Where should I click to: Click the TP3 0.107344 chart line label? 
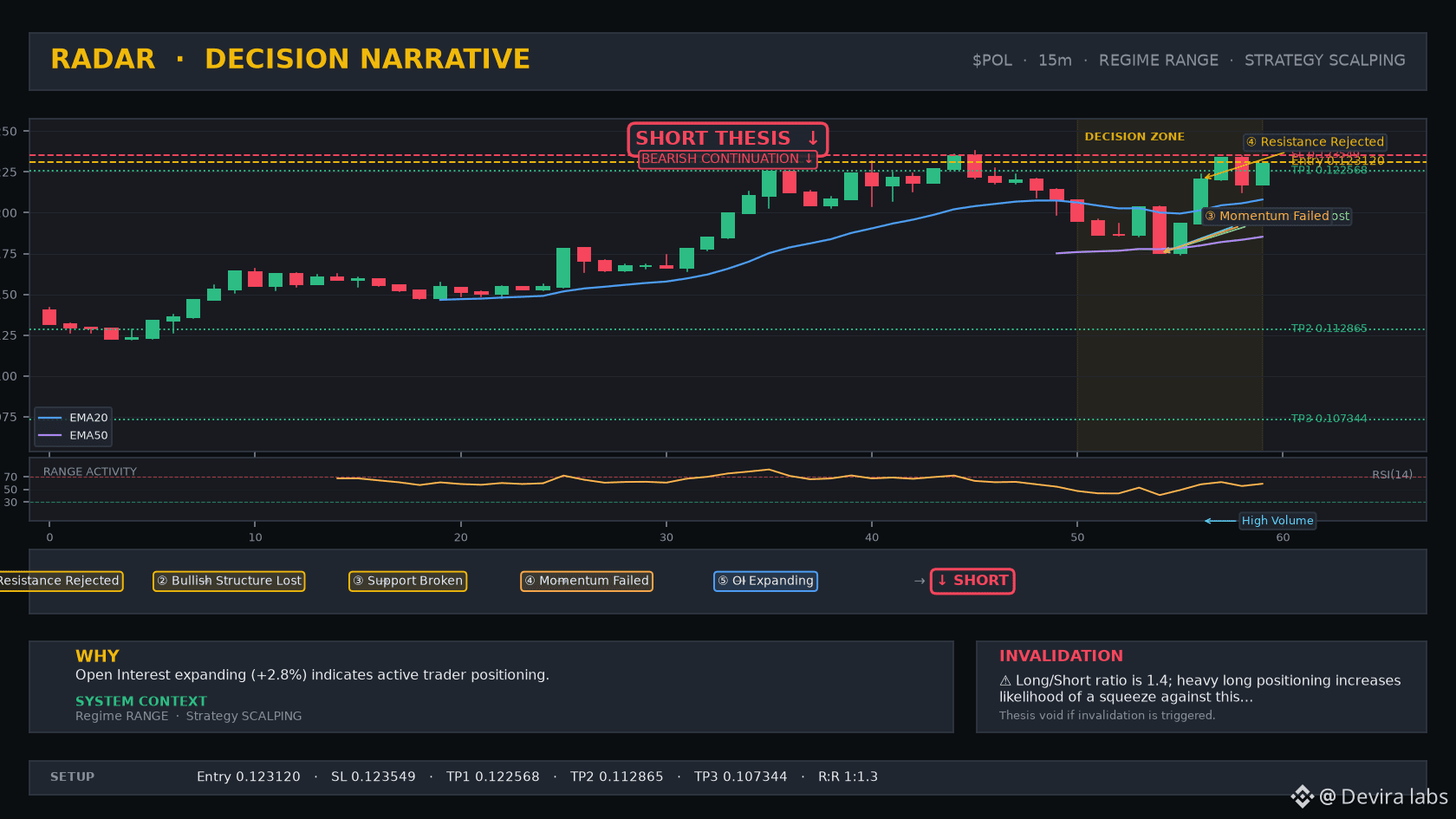1329,419
